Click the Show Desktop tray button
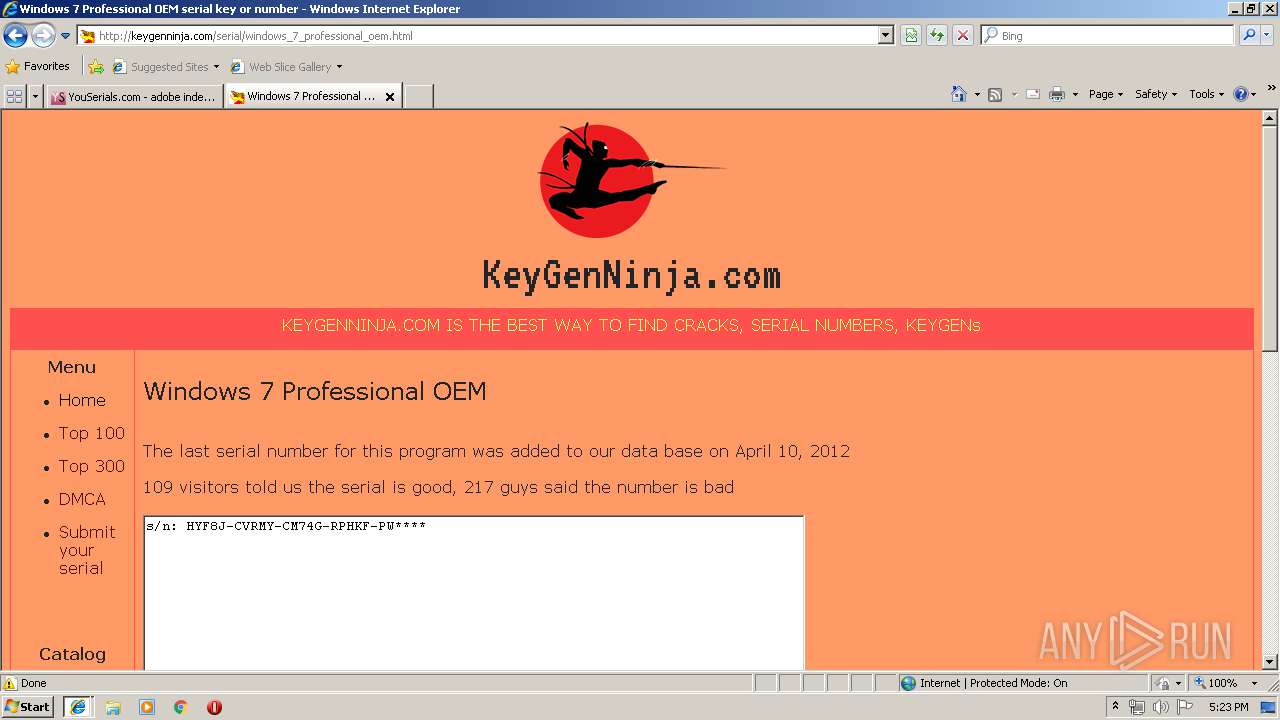Image resolution: width=1280 pixels, height=720 pixels. point(1270,707)
